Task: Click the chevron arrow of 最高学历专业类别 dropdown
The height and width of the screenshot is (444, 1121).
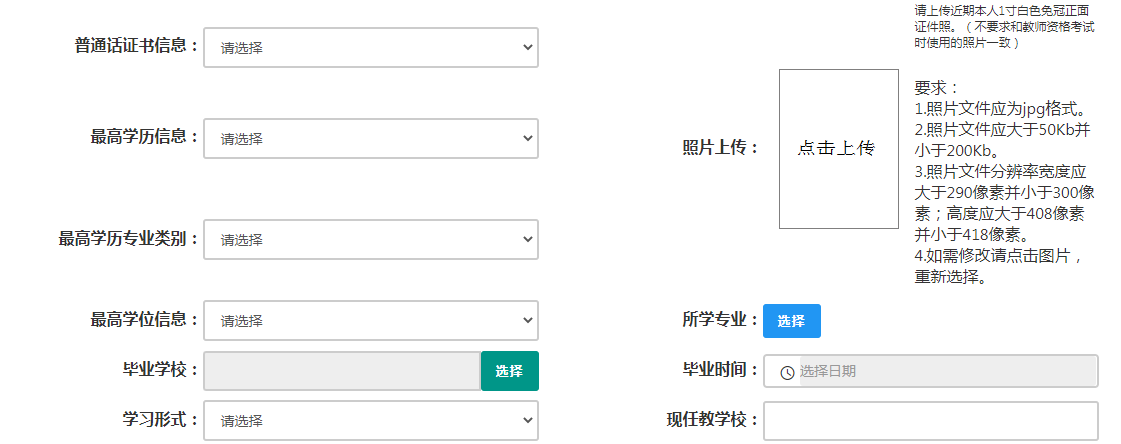Action: 528,239
